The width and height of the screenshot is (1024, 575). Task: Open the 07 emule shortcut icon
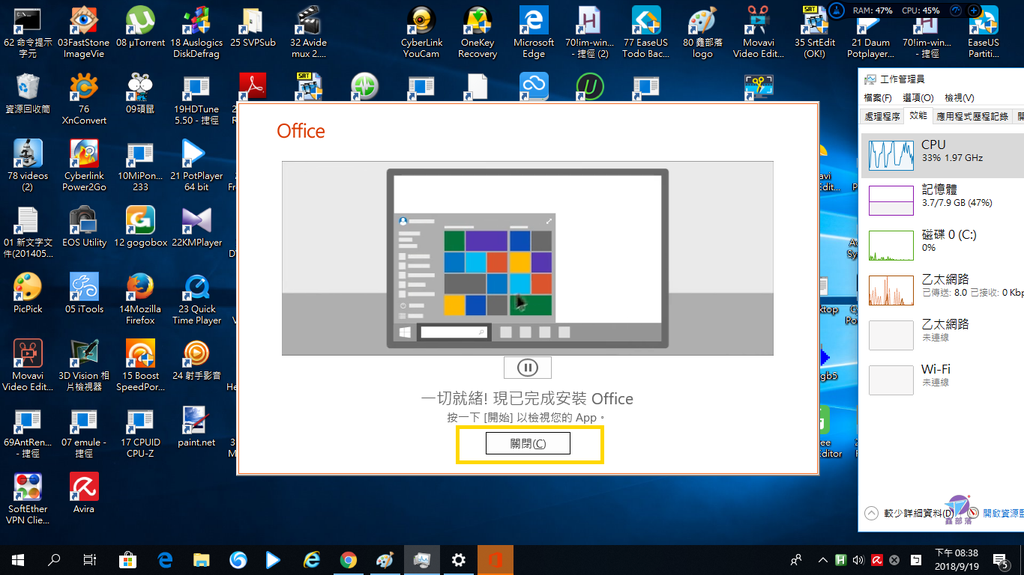tap(84, 431)
